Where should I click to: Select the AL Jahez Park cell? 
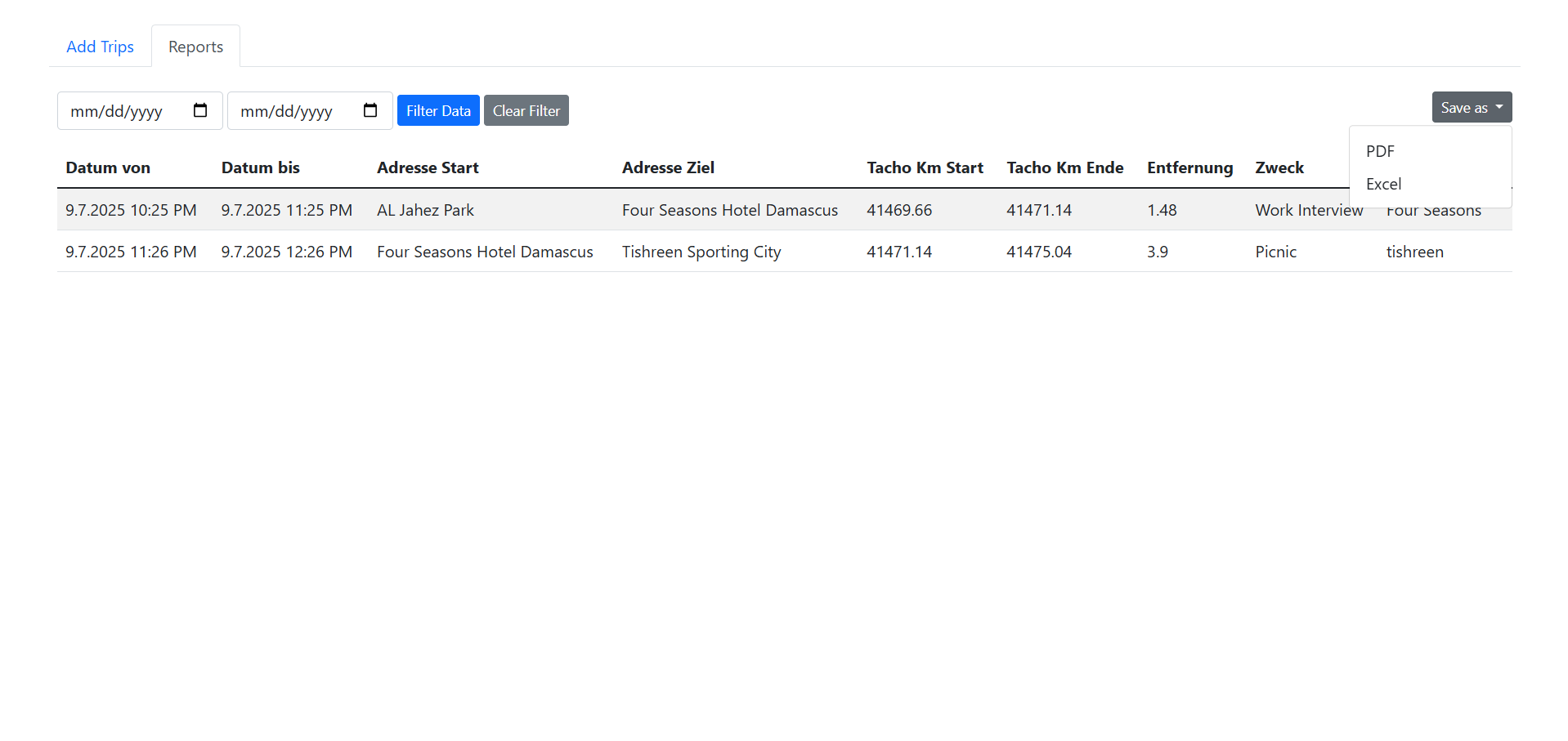coord(425,210)
